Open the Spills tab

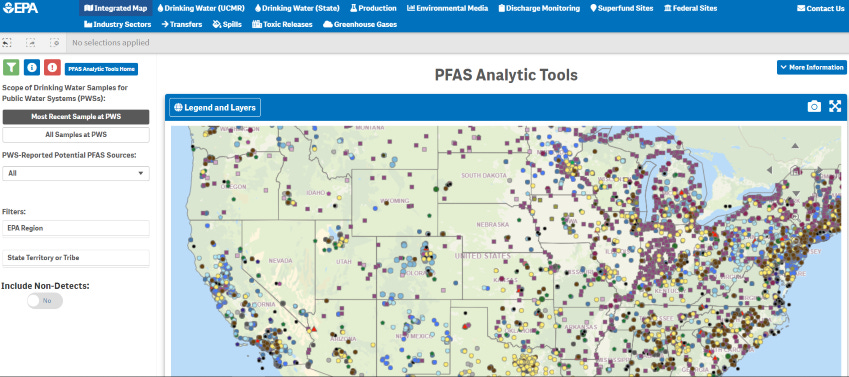(227, 24)
